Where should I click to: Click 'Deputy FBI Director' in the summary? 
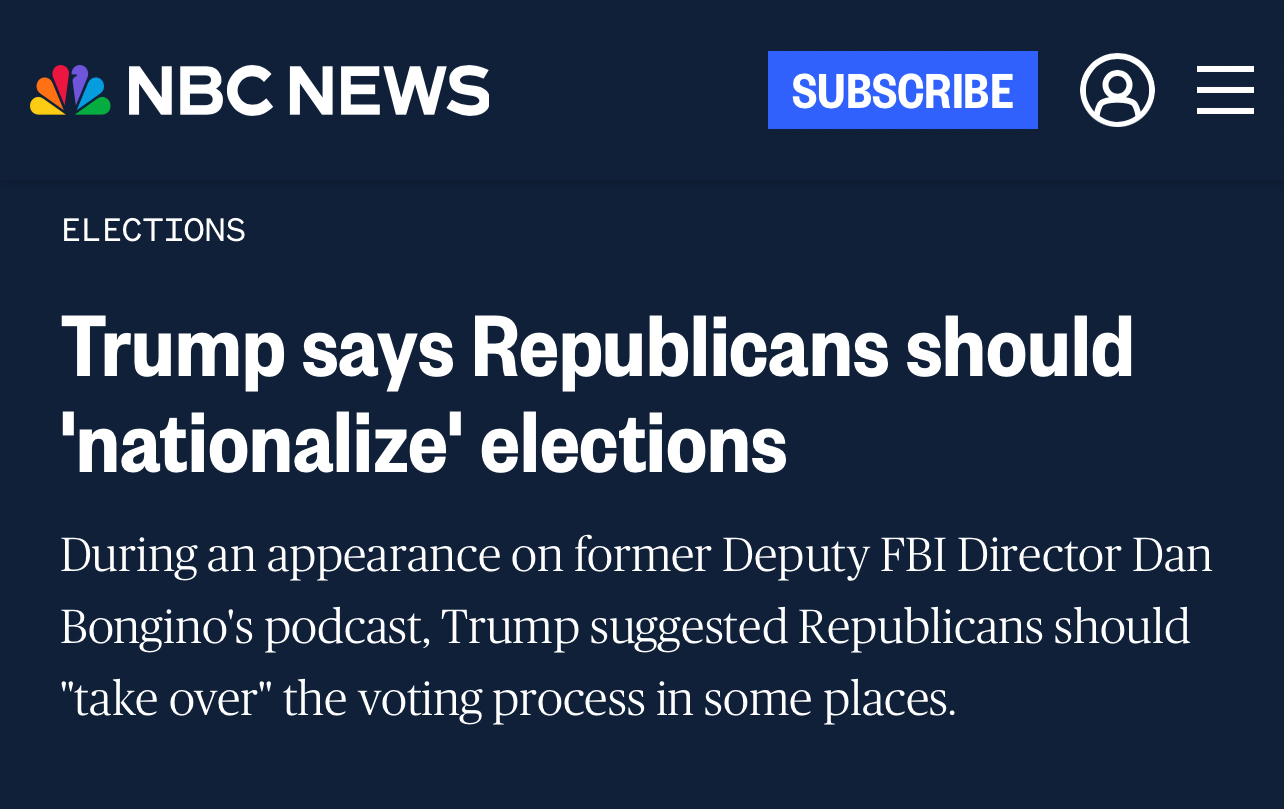click(920, 555)
